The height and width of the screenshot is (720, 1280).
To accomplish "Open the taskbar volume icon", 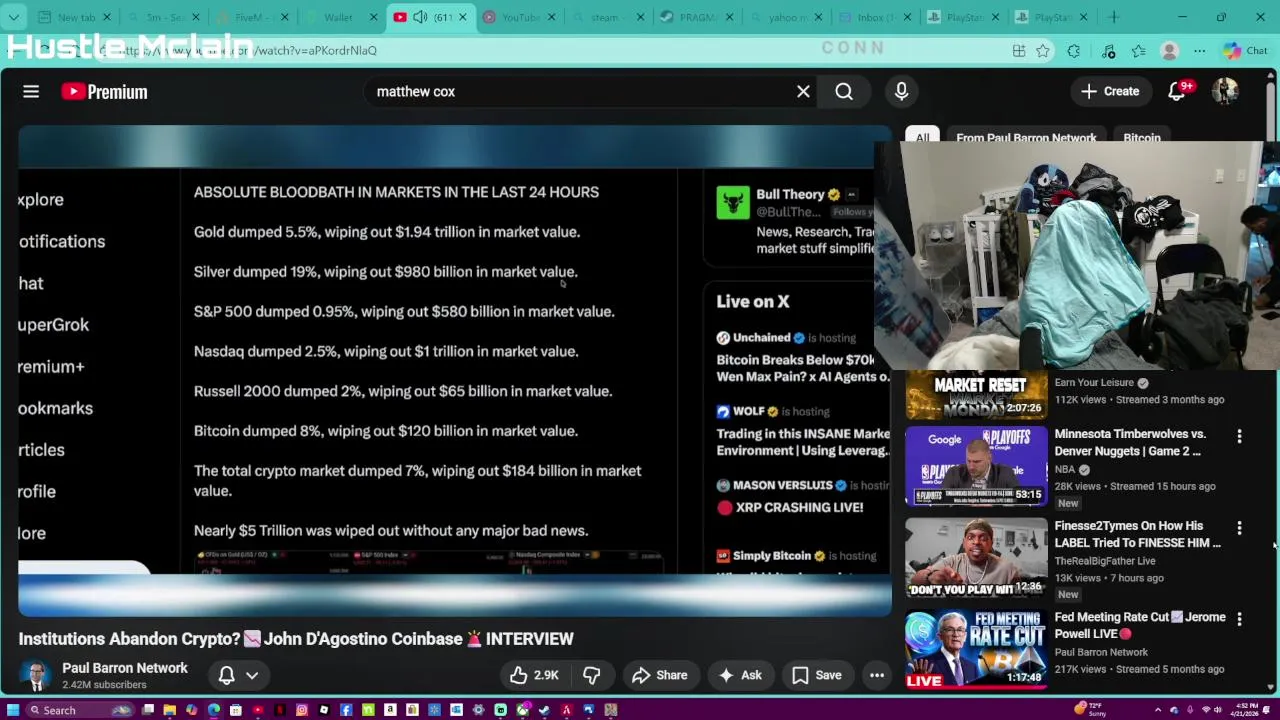I will pos(1218,709).
